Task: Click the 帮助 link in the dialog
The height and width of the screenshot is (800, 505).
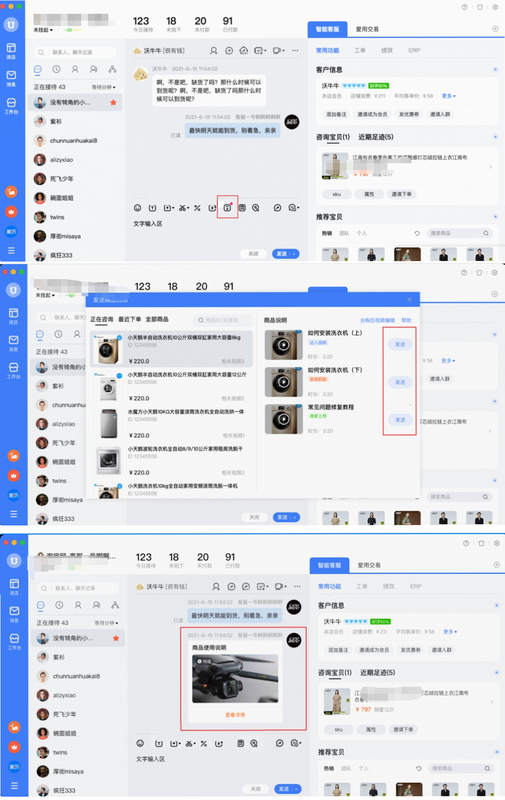Action: [x=406, y=320]
